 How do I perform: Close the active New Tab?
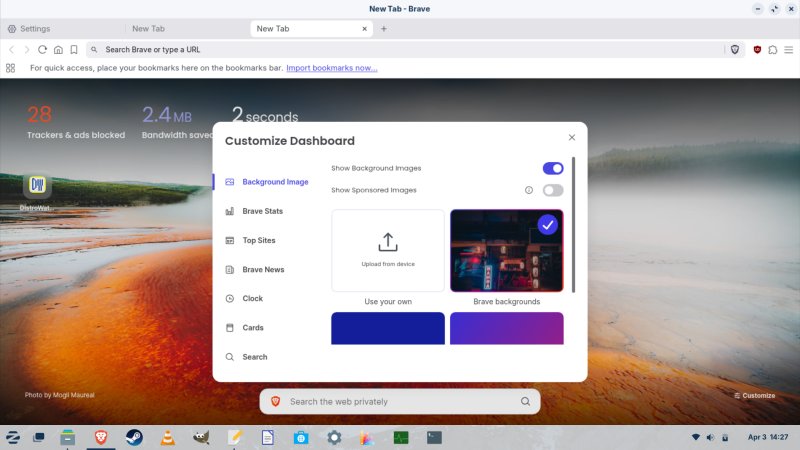tap(364, 29)
